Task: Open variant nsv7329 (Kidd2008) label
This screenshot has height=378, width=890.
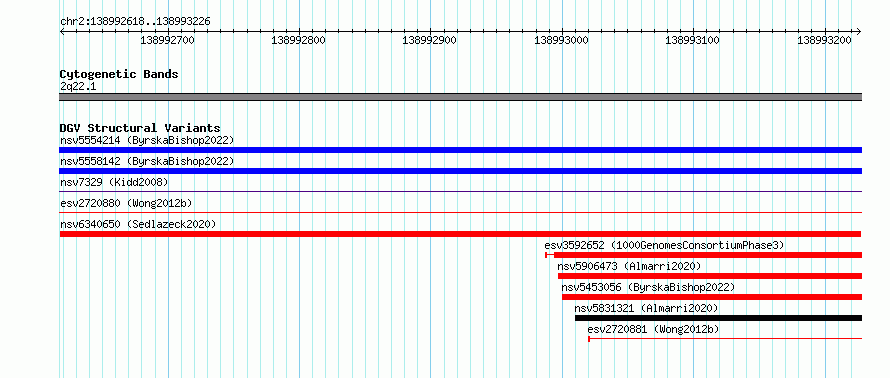Action: pyautogui.click(x=114, y=182)
